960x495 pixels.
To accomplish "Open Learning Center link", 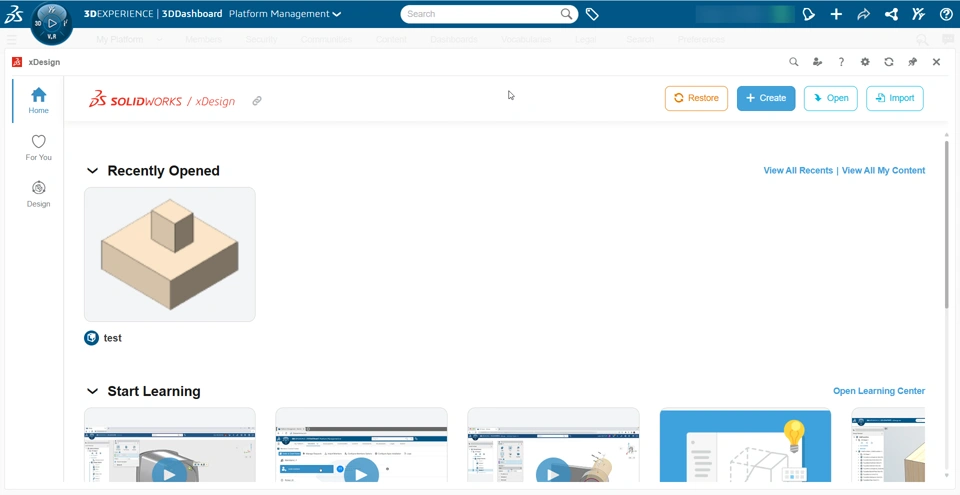I will pyautogui.click(x=879, y=391).
